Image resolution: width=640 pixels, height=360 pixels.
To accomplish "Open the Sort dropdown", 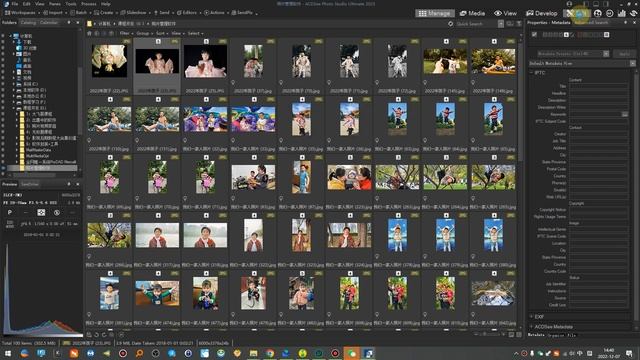I will point(162,33).
